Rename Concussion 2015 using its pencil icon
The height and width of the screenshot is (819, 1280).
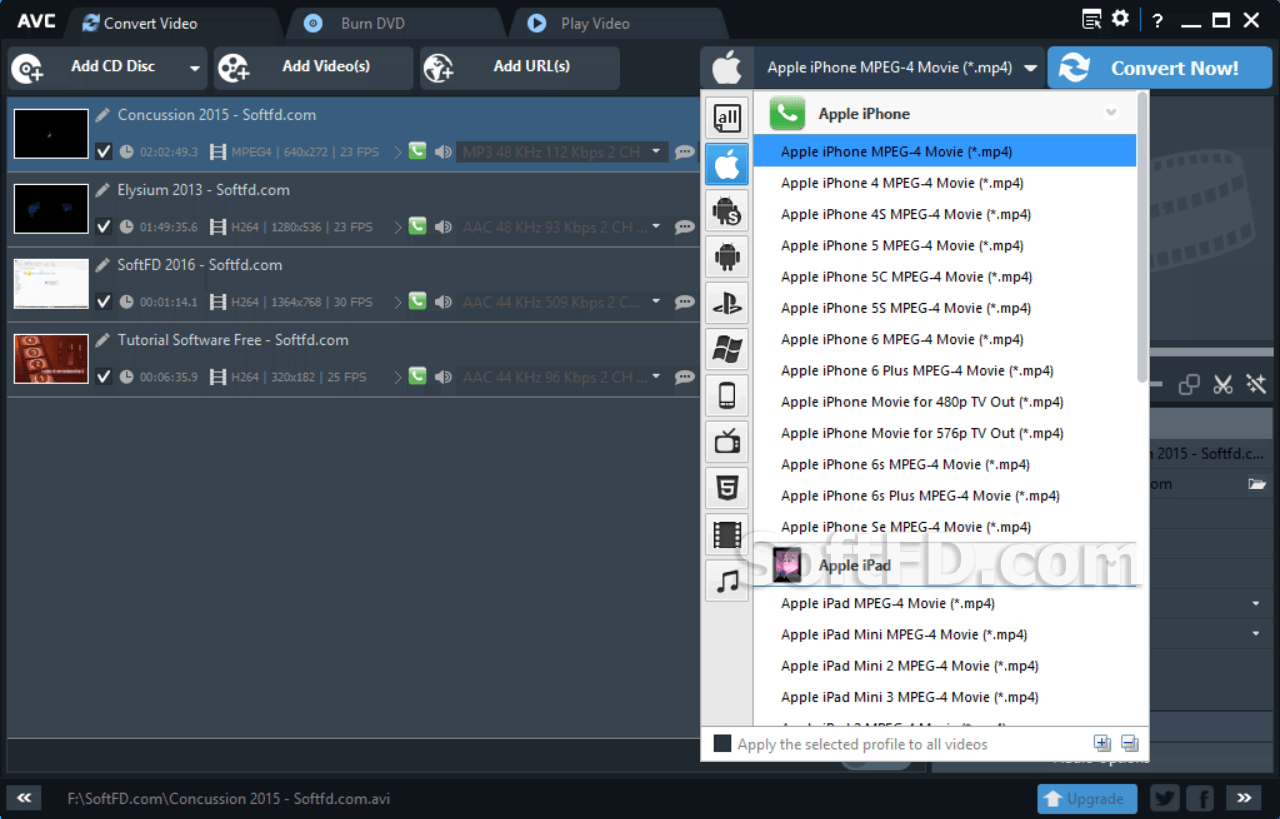tap(103, 115)
